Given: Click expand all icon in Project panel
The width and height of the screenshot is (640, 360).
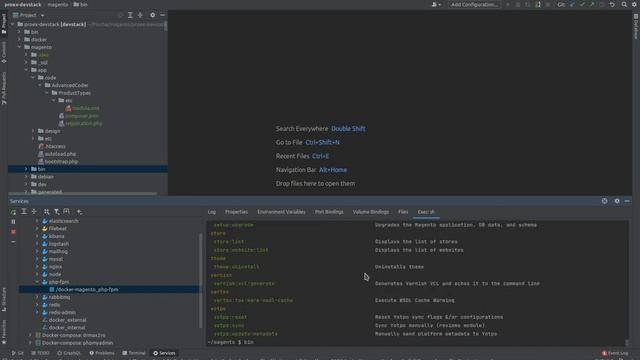Looking at the screenshot, I should click(130, 15).
